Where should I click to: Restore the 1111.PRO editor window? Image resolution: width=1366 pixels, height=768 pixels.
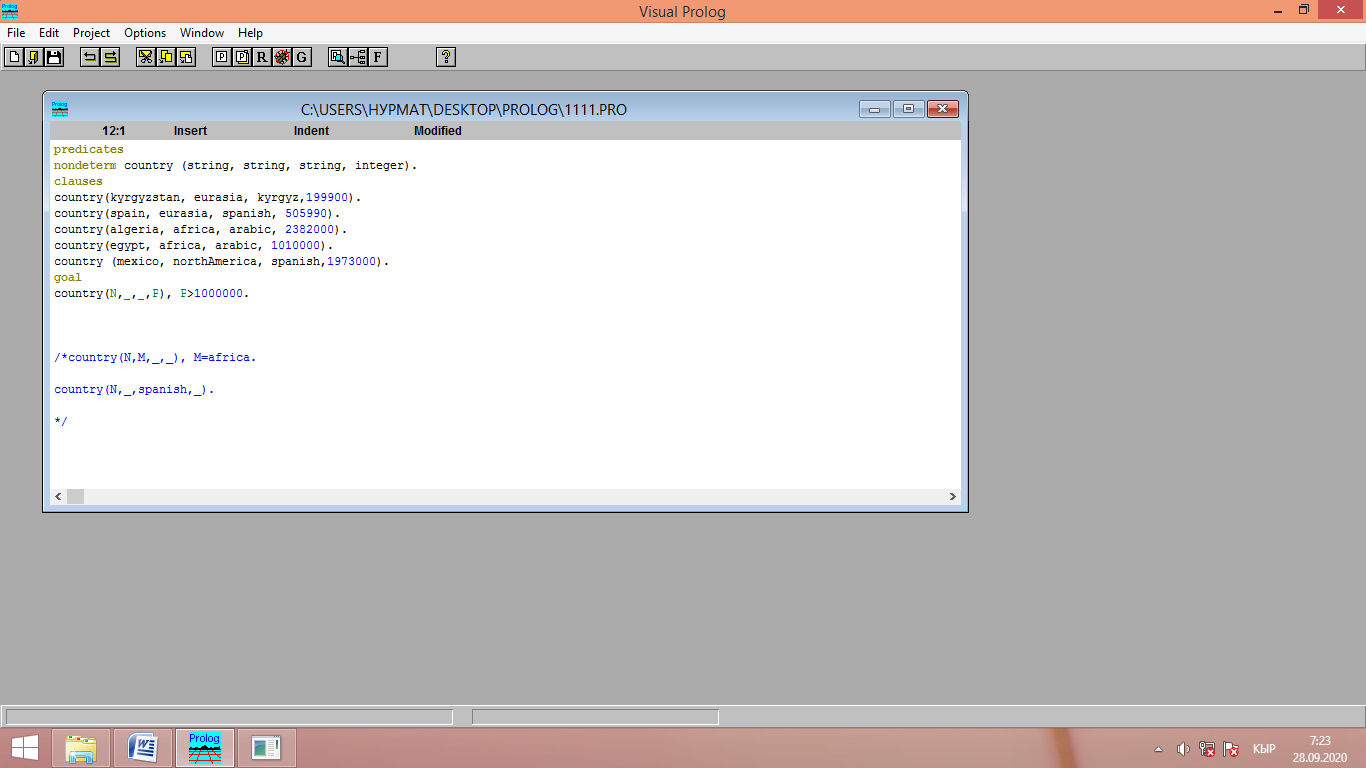point(908,109)
